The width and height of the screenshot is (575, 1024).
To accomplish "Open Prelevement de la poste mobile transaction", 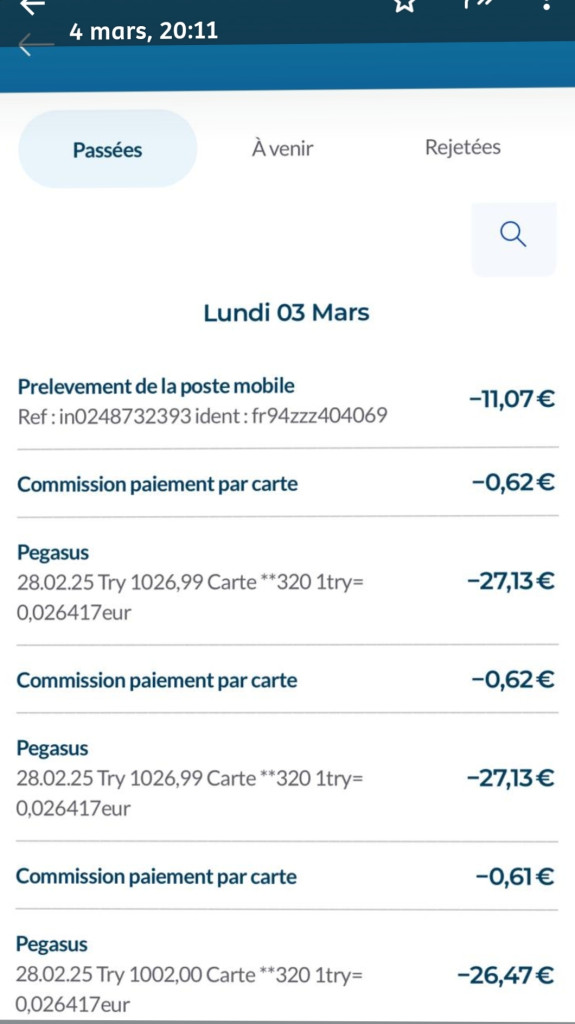I will (x=288, y=401).
